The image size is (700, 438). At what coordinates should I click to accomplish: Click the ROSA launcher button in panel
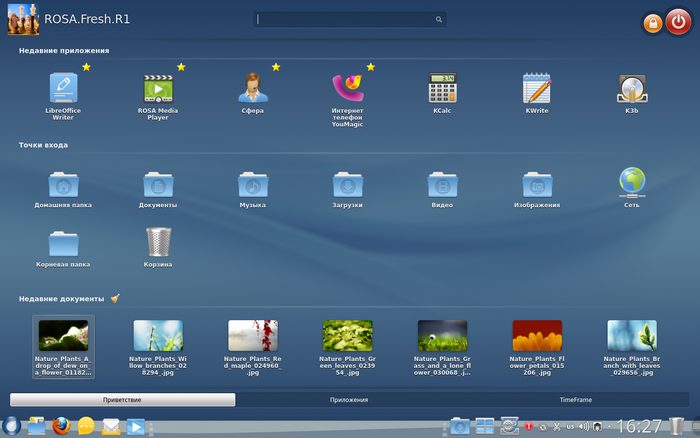[x=11, y=425]
